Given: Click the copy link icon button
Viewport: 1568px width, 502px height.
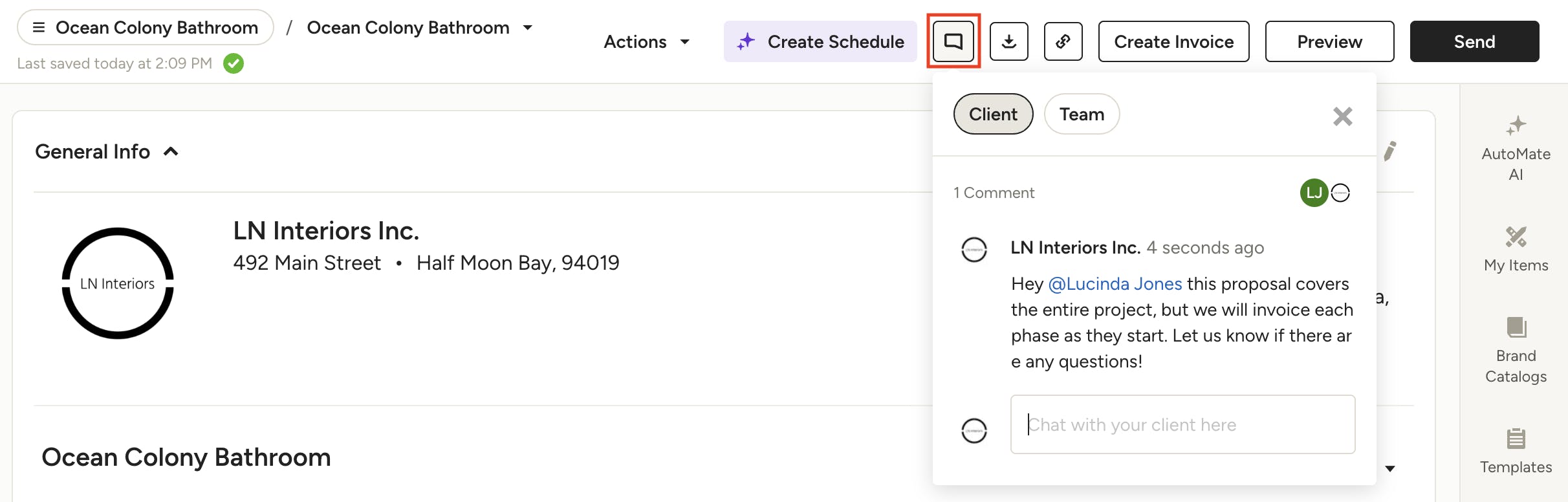Looking at the screenshot, I should 1063,41.
